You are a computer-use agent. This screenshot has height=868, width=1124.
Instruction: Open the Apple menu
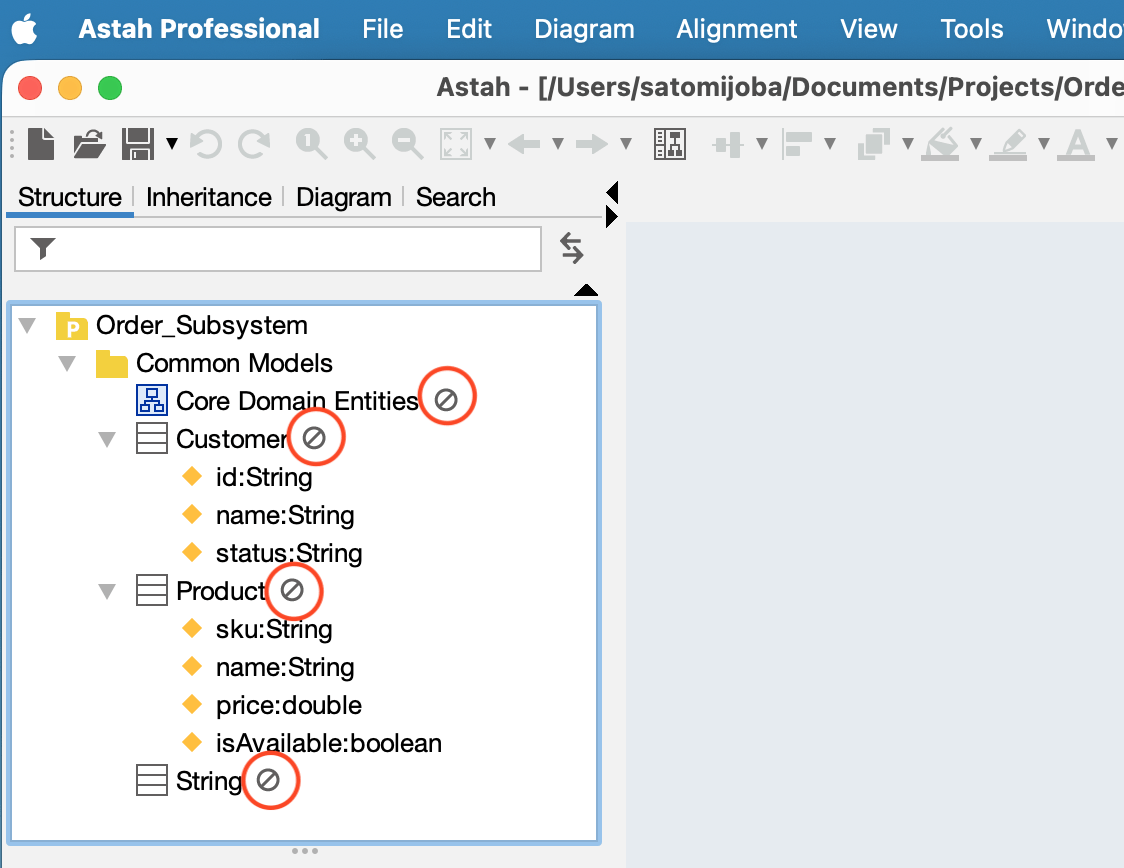[24, 29]
